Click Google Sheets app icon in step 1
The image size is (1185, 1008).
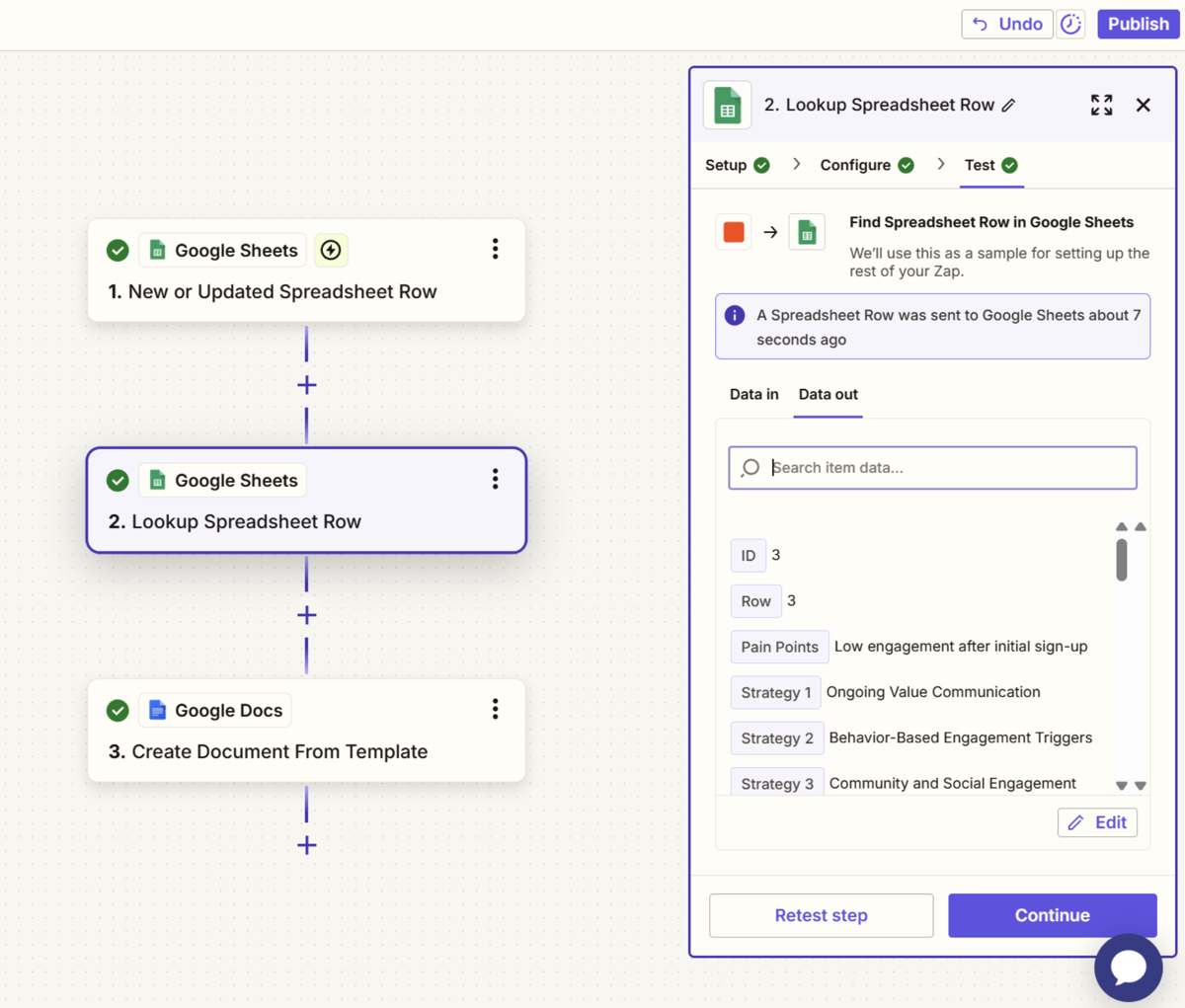pyautogui.click(x=157, y=251)
